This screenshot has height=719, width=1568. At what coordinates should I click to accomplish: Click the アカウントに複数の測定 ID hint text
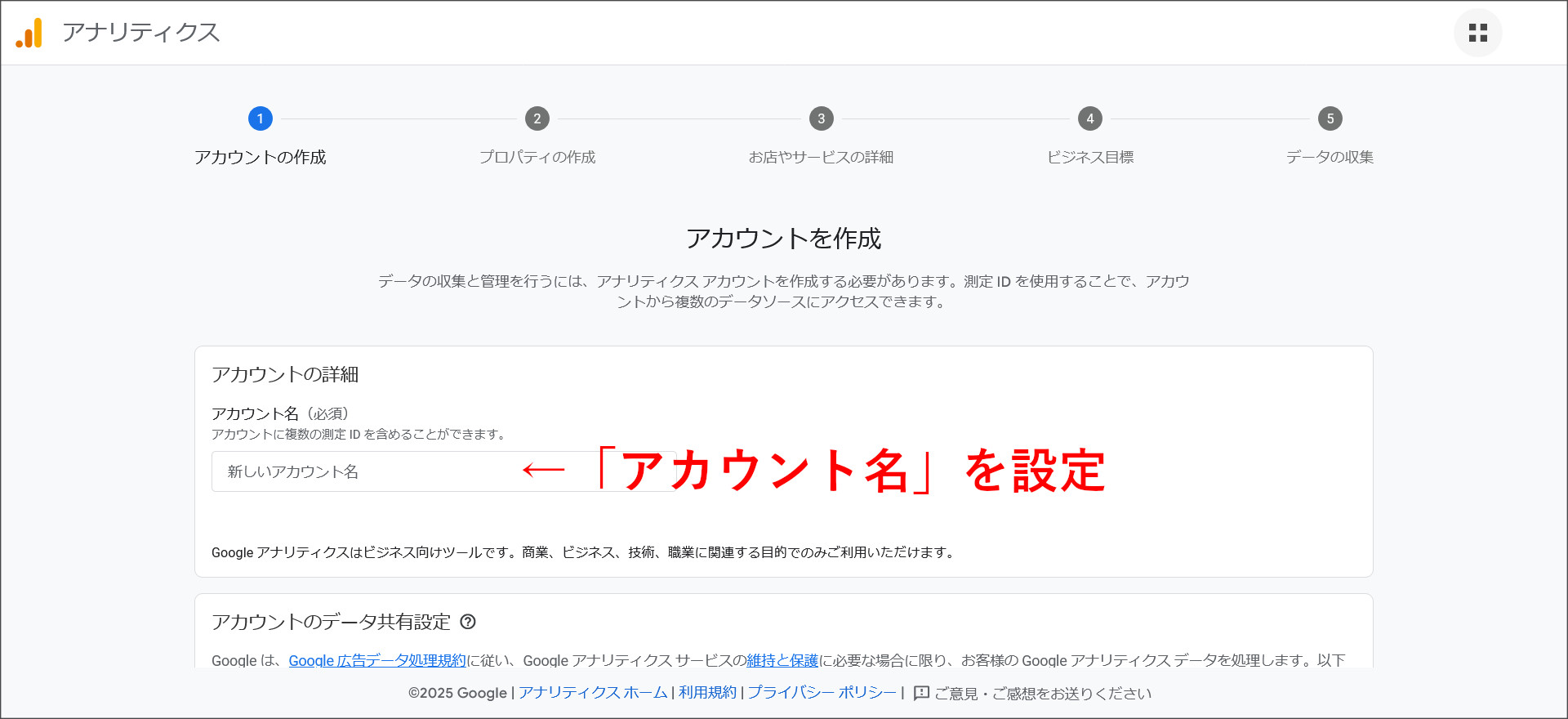tap(359, 435)
